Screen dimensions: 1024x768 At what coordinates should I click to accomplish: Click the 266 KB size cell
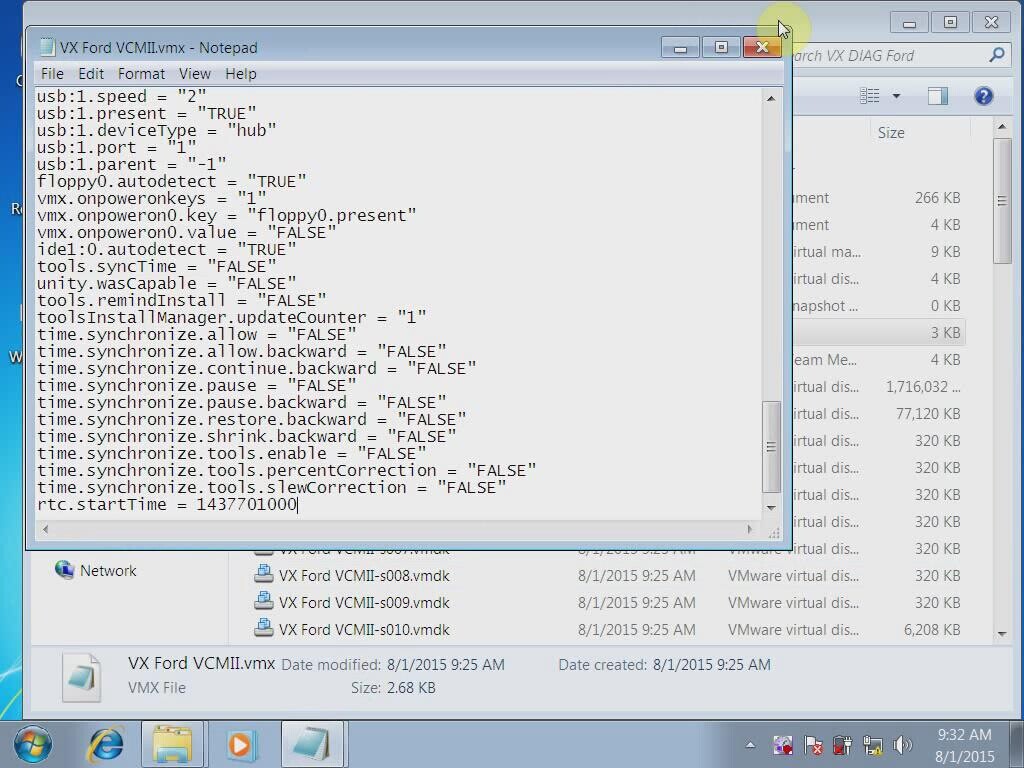pos(937,198)
